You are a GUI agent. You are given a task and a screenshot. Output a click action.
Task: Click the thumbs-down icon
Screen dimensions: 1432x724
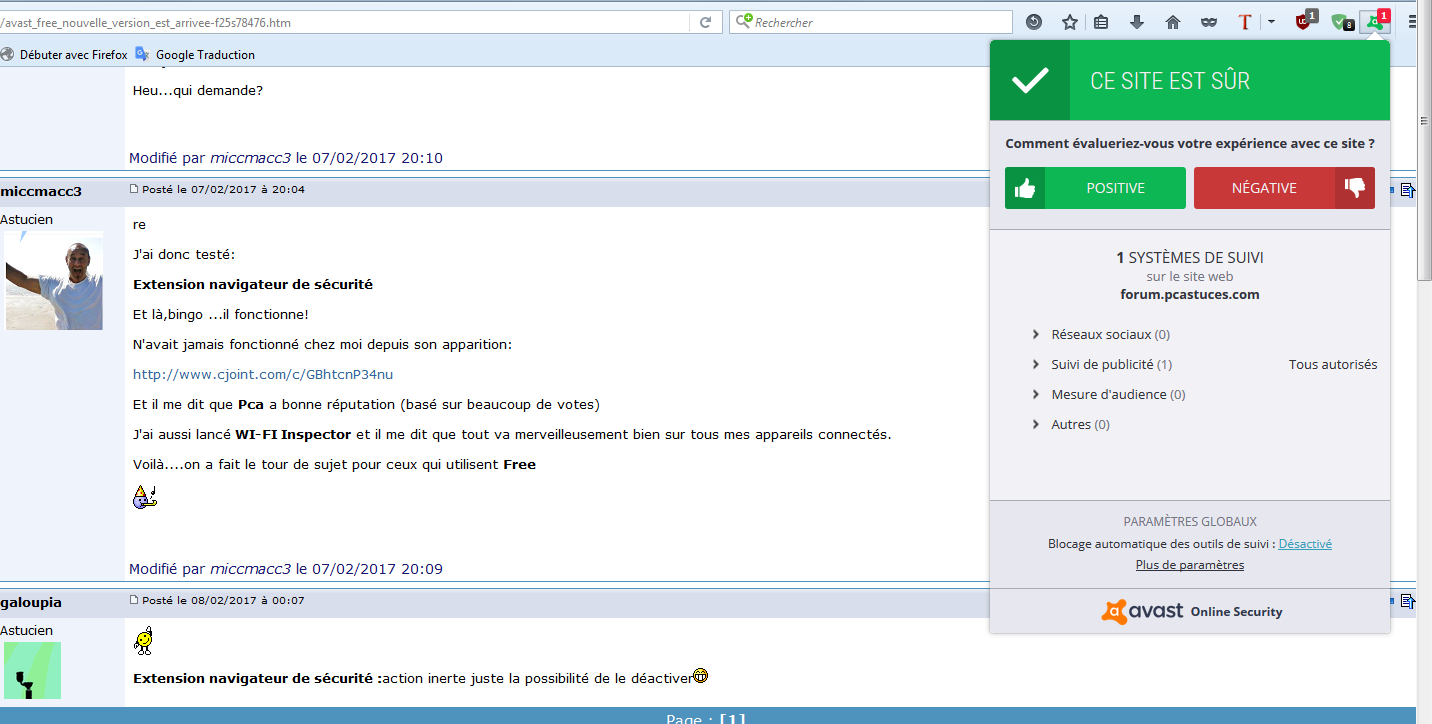click(x=1355, y=187)
